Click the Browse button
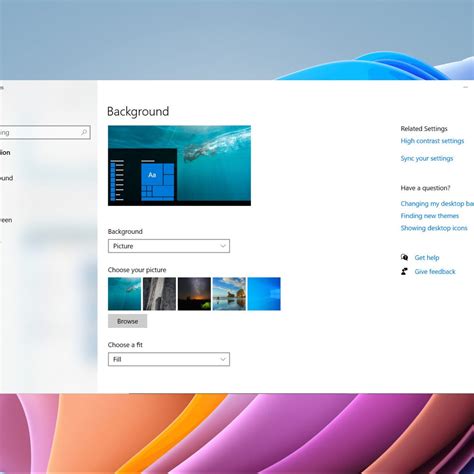Image resolution: width=474 pixels, height=474 pixels. 127,321
